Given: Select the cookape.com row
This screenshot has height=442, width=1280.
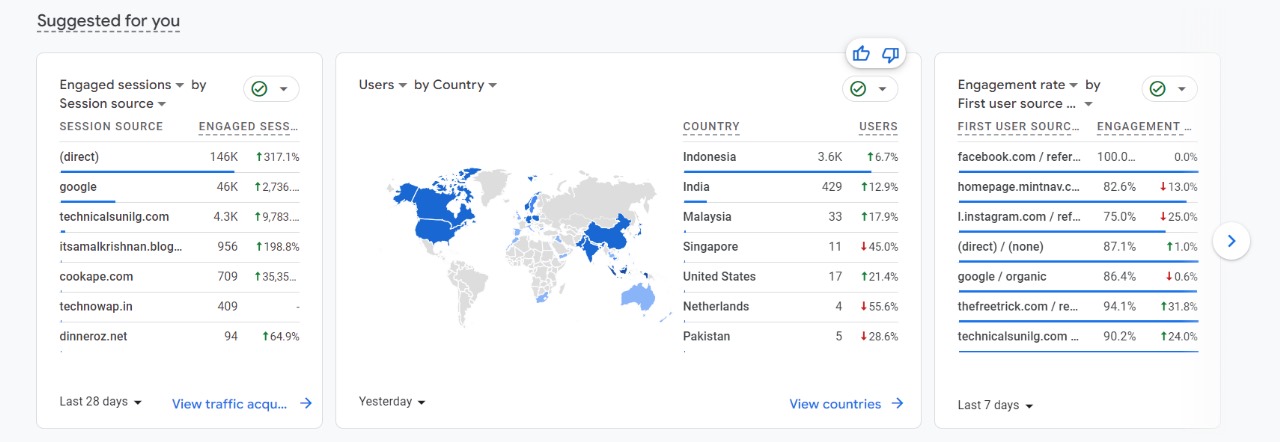Looking at the screenshot, I should 180,277.
